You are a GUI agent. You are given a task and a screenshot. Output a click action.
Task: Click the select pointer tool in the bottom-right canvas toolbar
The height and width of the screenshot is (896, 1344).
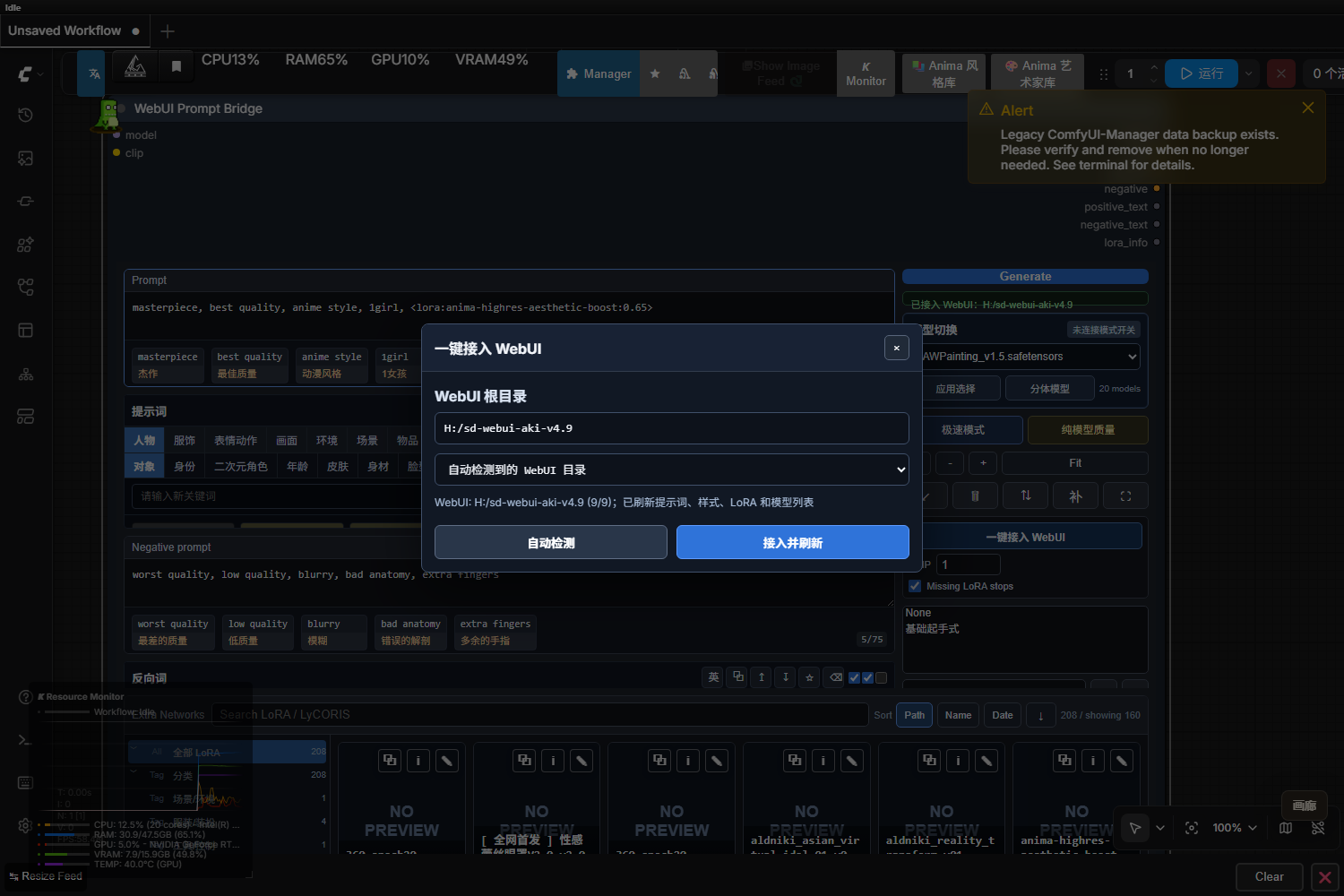[x=1135, y=828]
